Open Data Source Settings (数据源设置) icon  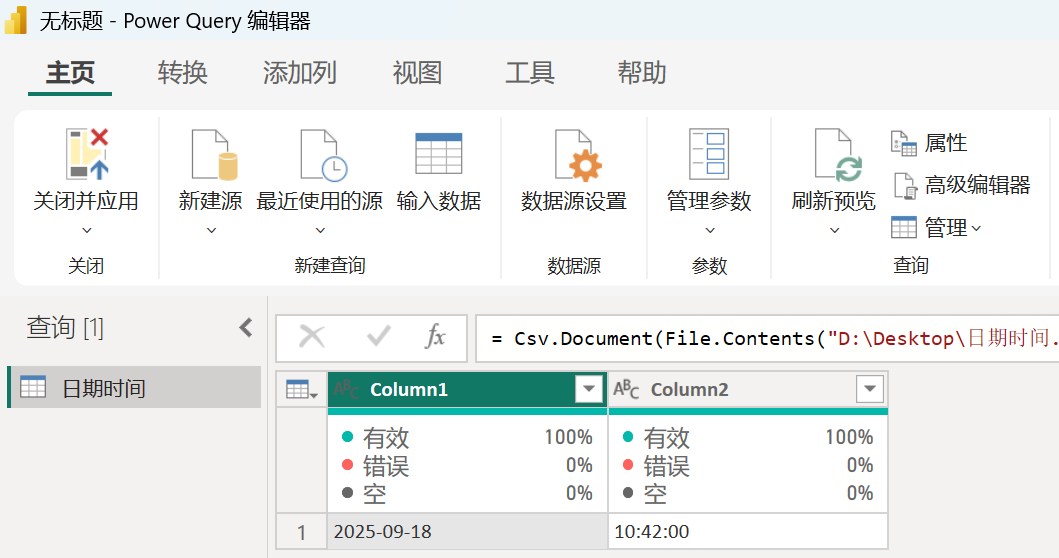[577, 155]
